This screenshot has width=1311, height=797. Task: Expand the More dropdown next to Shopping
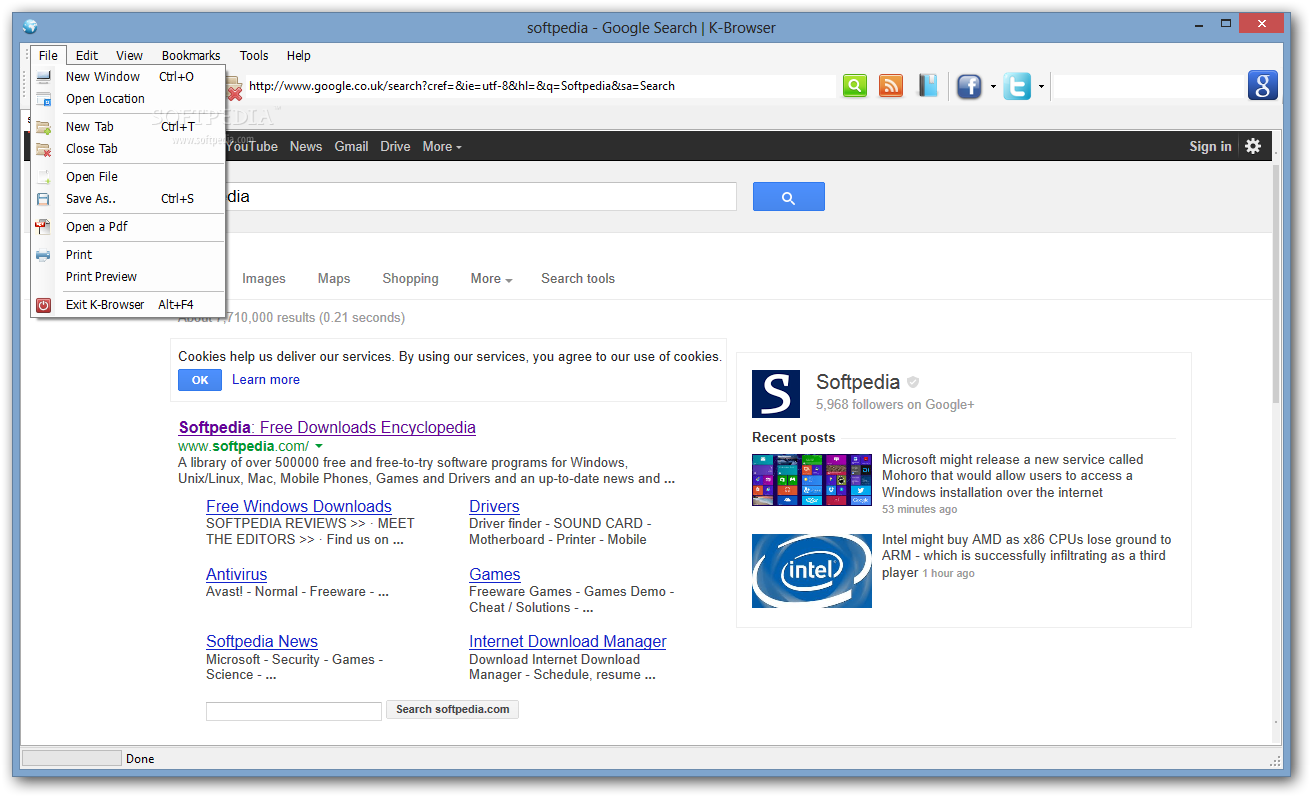(x=491, y=279)
